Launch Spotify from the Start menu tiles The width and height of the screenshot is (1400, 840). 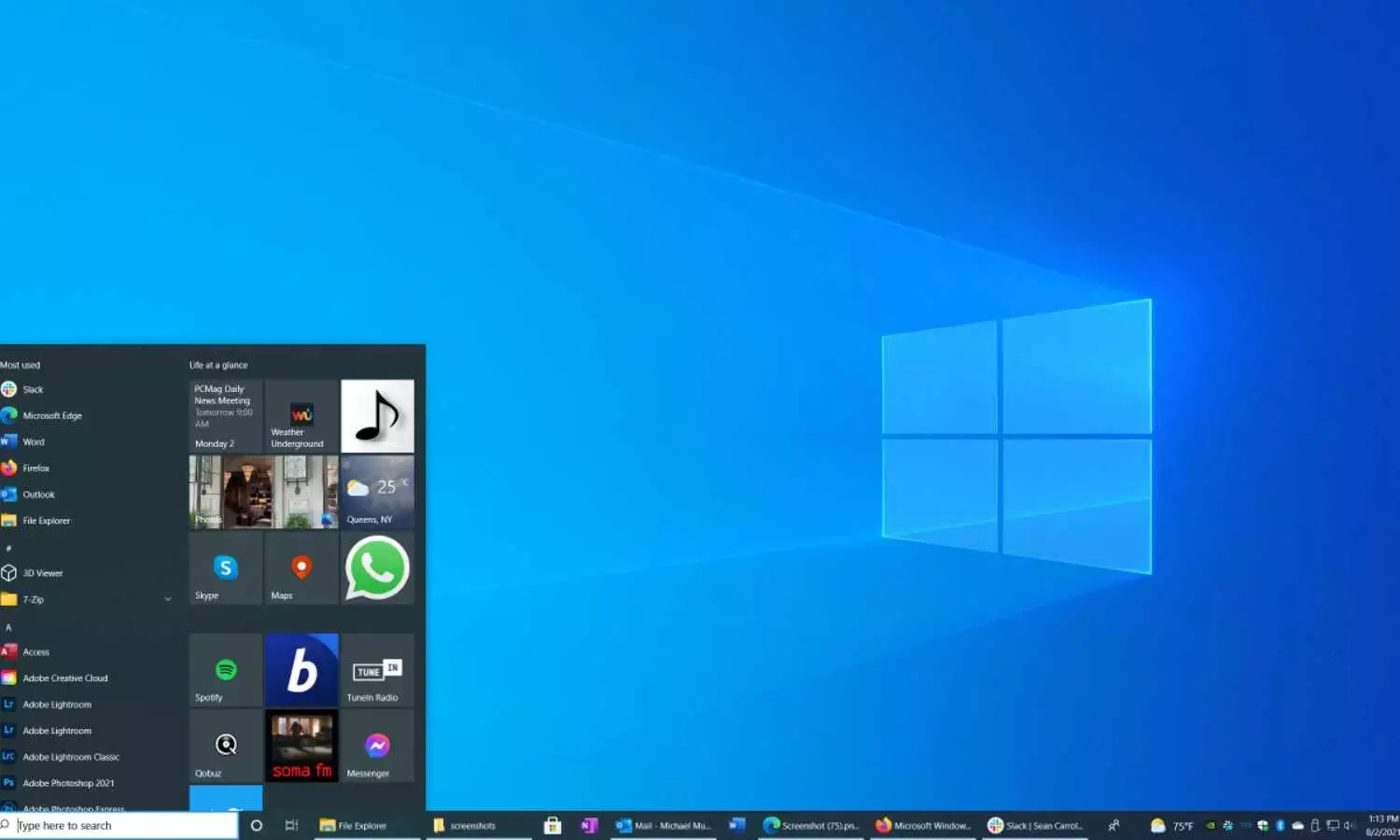pyautogui.click(x=224, y=668)
